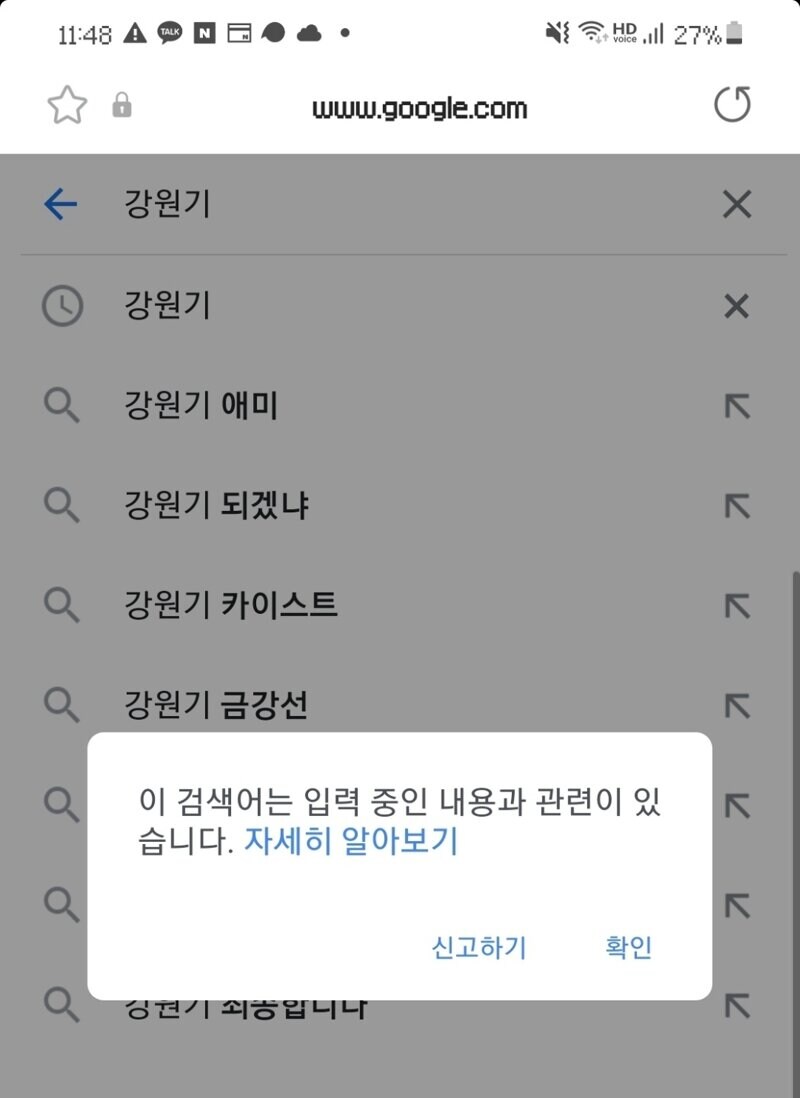Clear the search field with X
This screenshot has height=1098, width=800.
pos(736,204)
